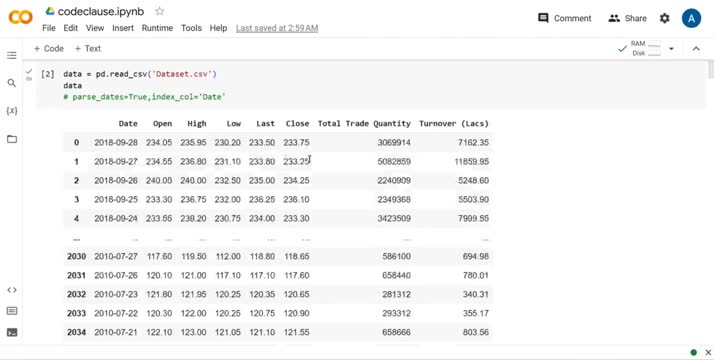Click the user account avatar

tap(691, 18)
